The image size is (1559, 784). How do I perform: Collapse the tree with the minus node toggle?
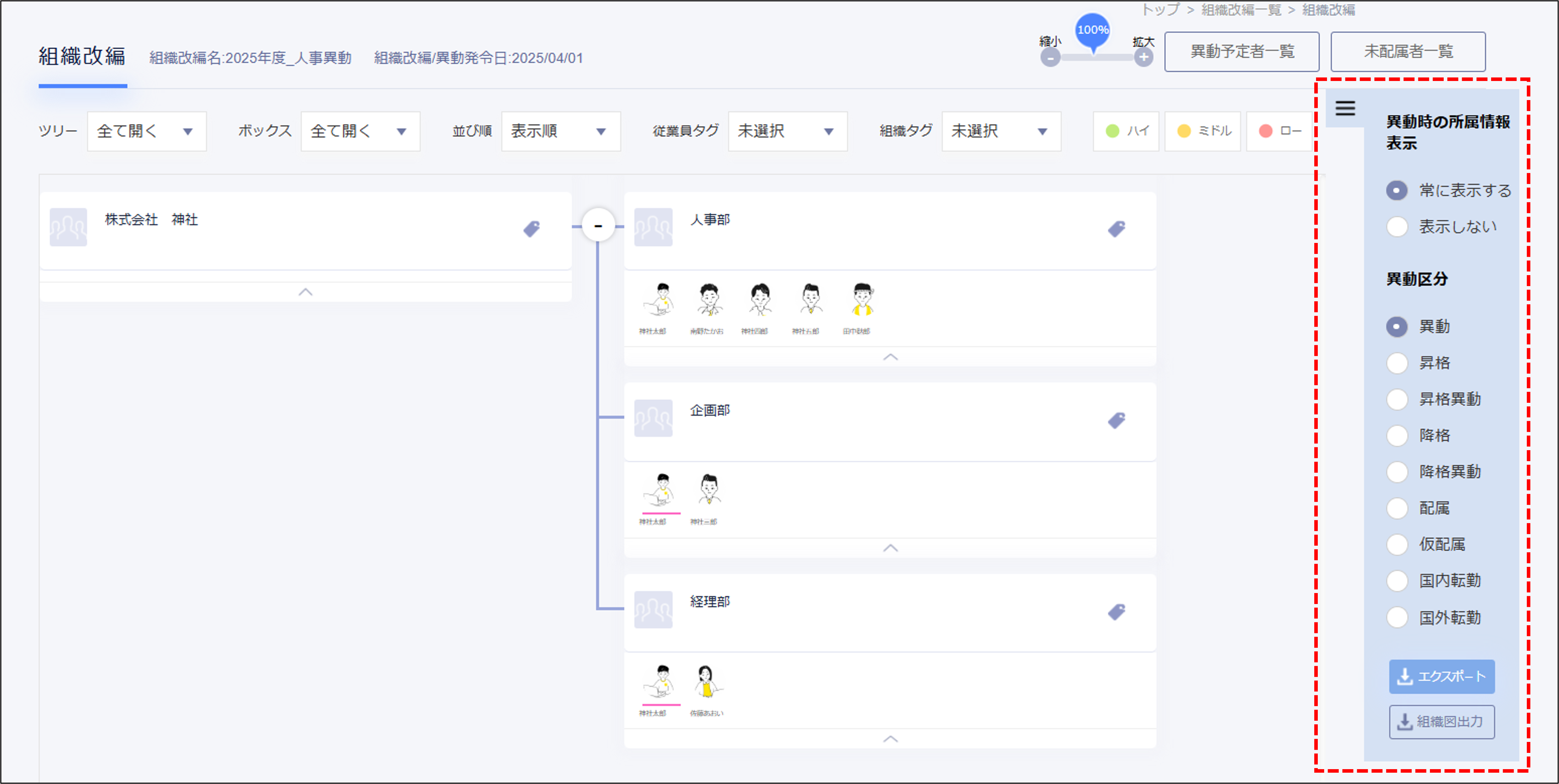click(598, 226)
